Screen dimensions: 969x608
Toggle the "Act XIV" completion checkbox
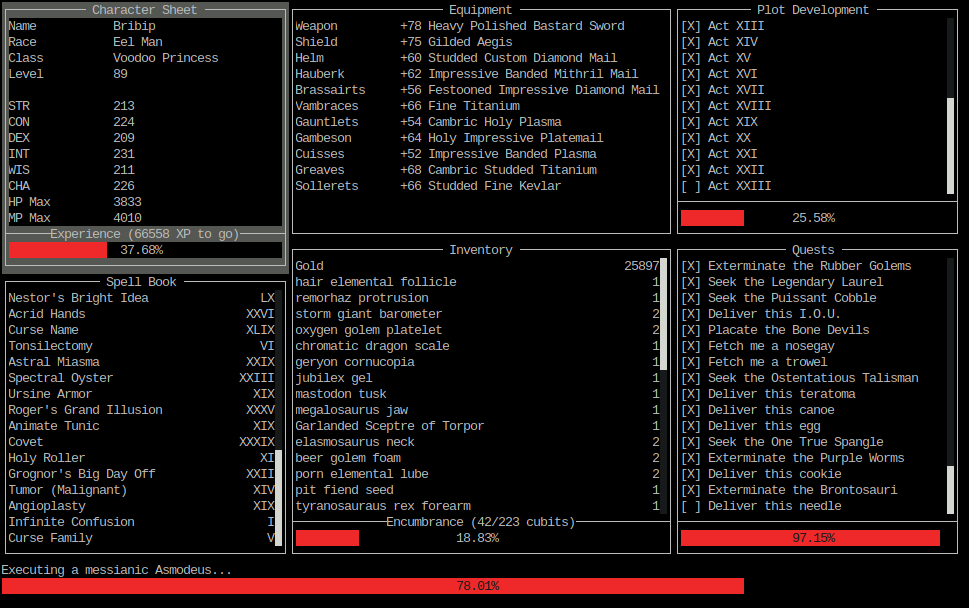click(x=689, y=42)
